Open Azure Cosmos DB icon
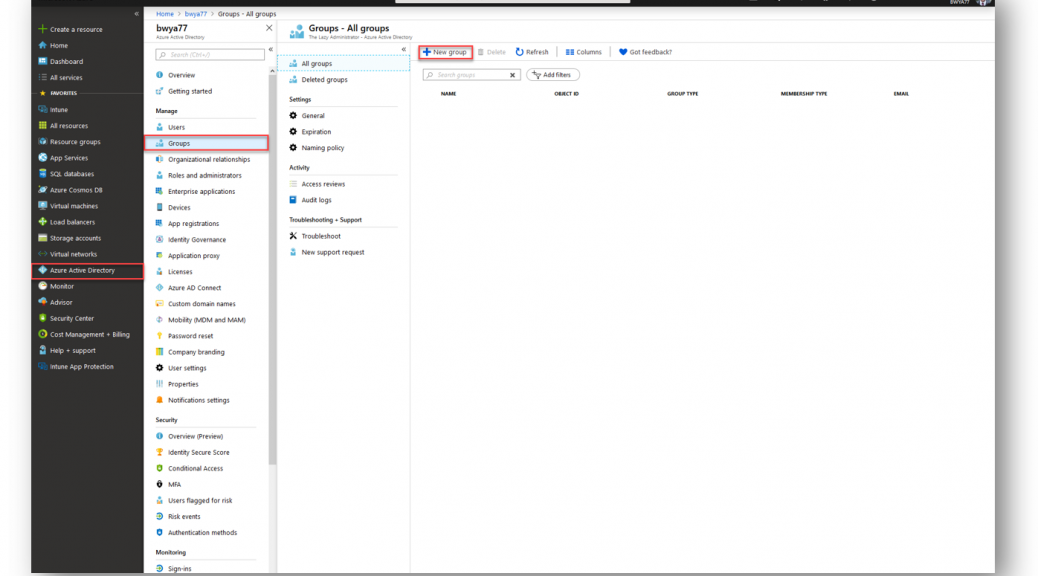This screenshot has height=576, width=1038. [42, 190]
